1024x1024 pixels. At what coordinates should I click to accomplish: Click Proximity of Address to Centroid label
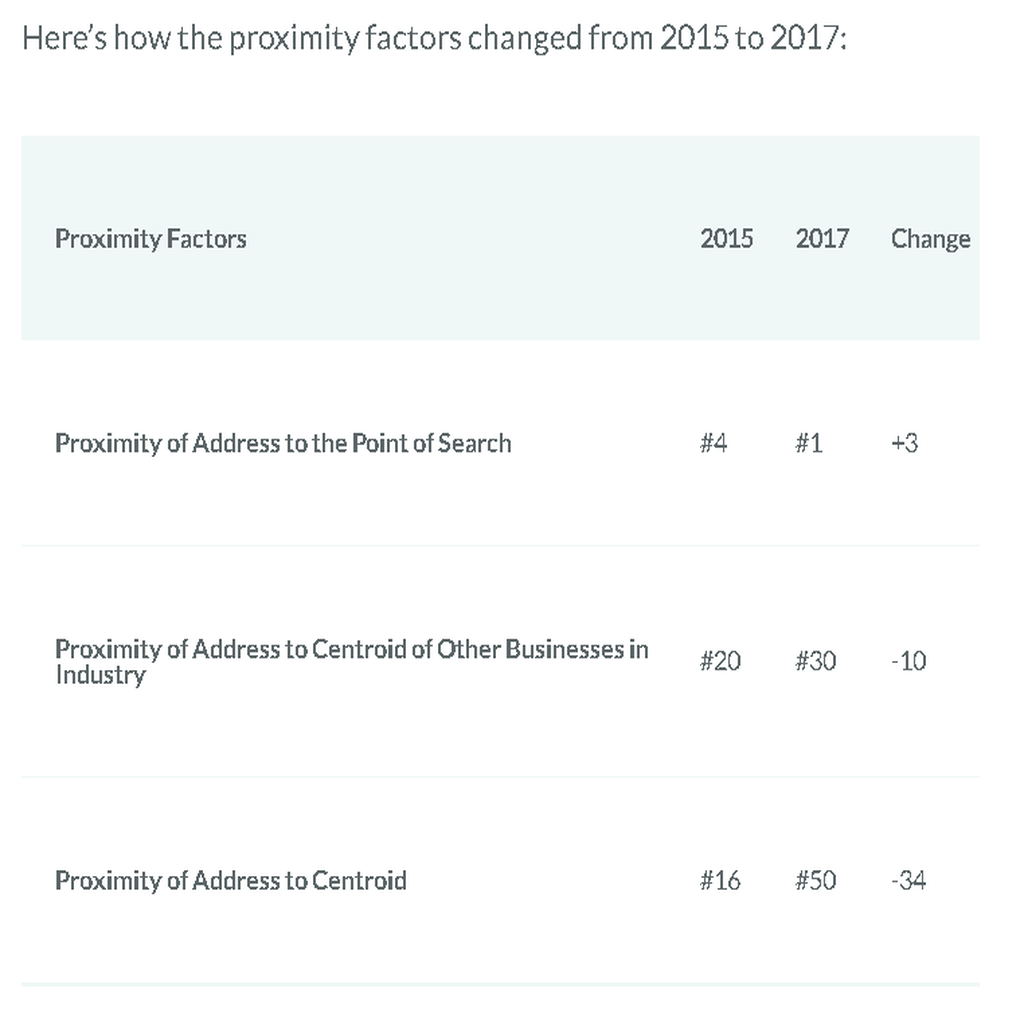tap(231, 881)
